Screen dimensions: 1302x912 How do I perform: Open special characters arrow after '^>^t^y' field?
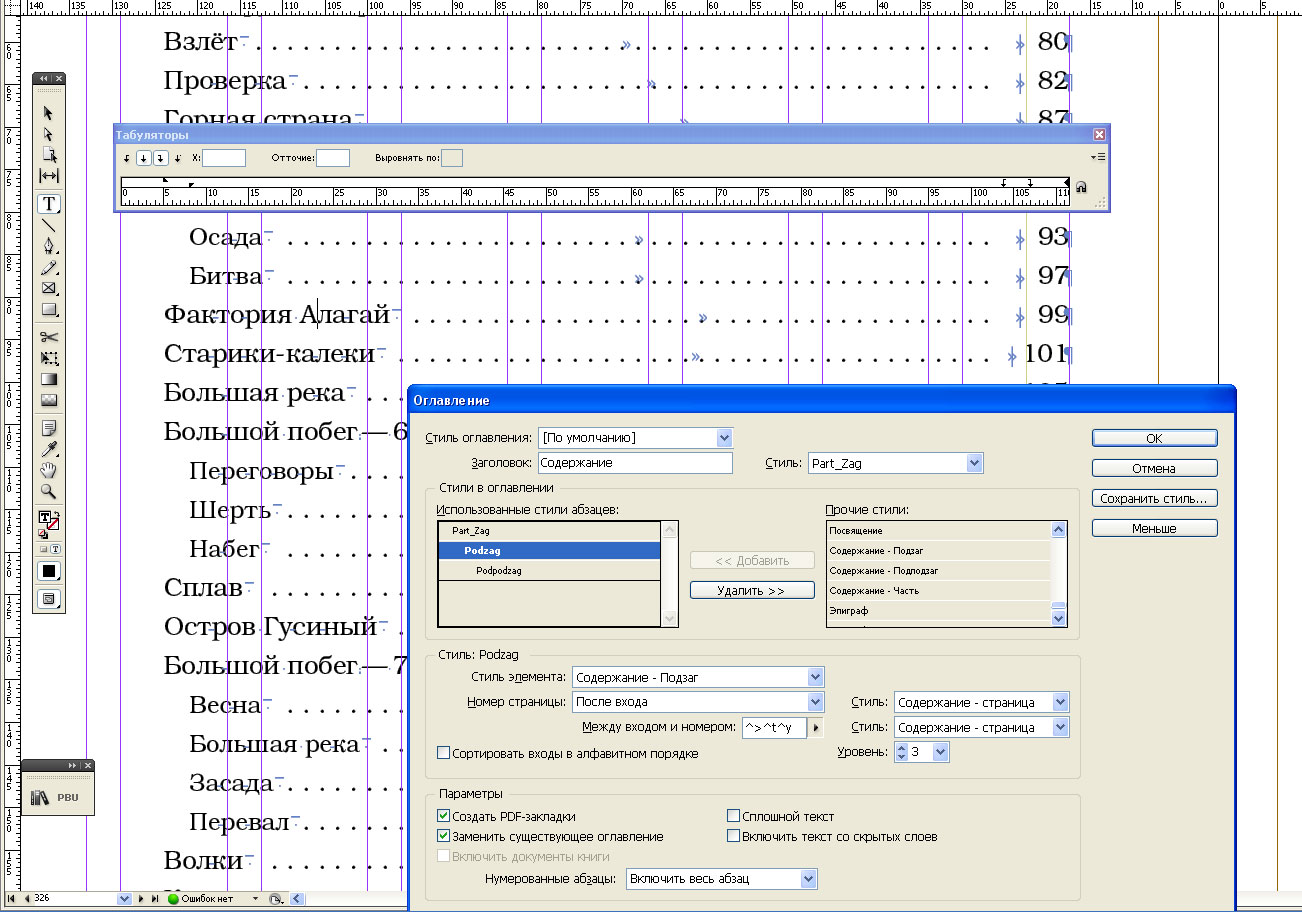[x=815, y=728]
